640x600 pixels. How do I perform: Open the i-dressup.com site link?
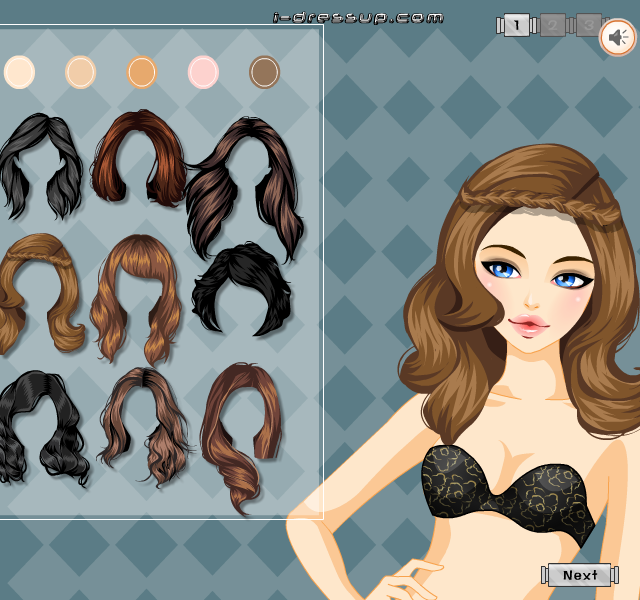coord(358,18)
